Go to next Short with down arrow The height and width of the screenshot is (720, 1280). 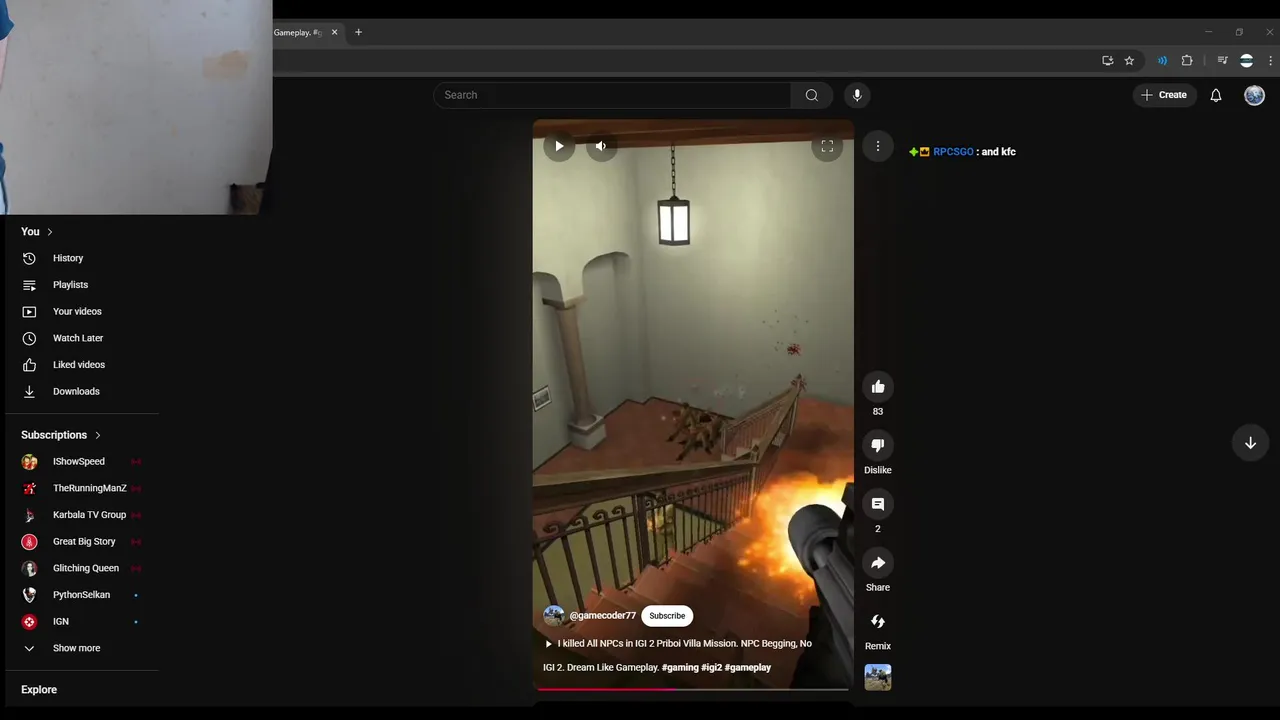click(x=1250, y=443)
